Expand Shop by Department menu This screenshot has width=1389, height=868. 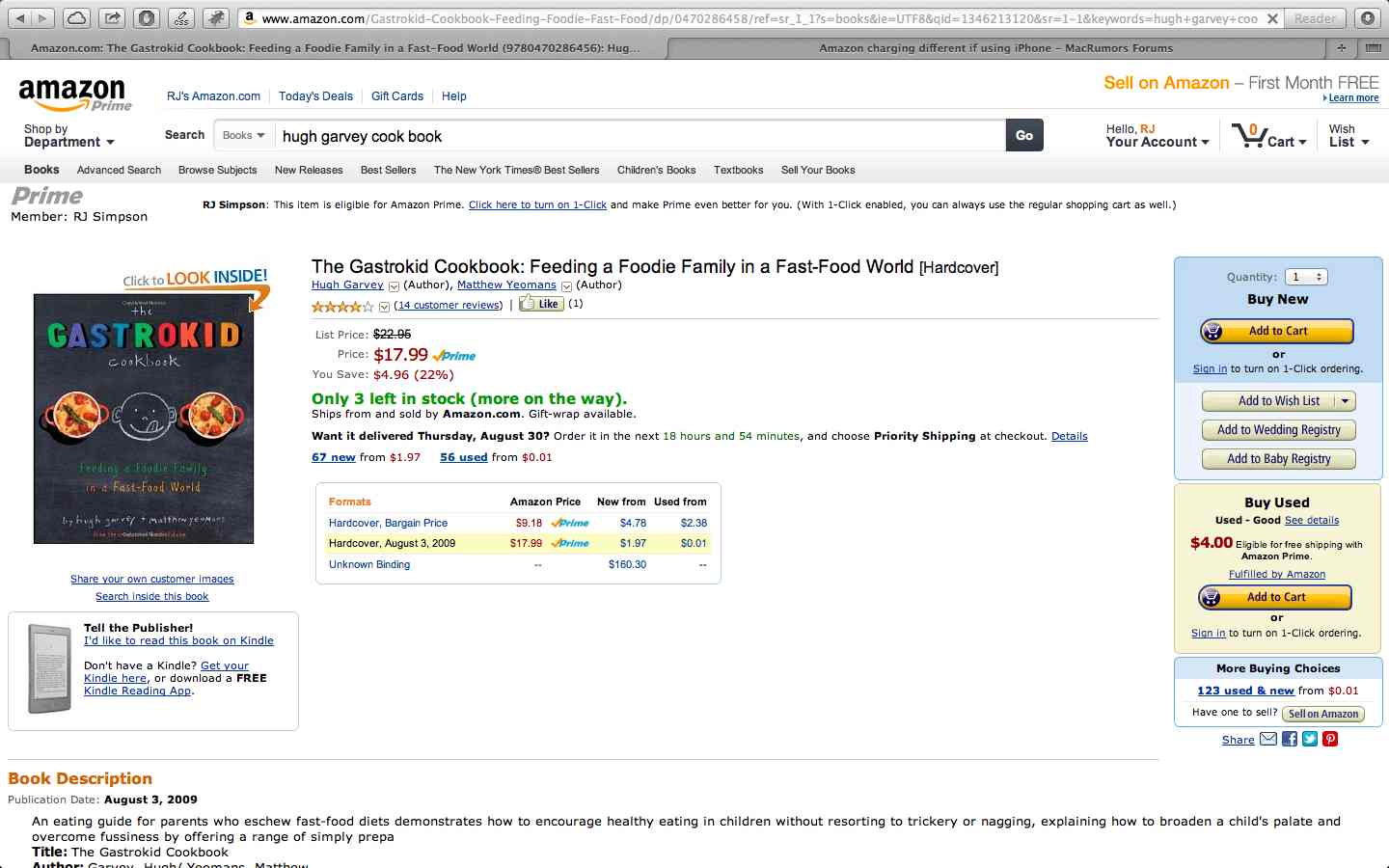coord(69,136)
